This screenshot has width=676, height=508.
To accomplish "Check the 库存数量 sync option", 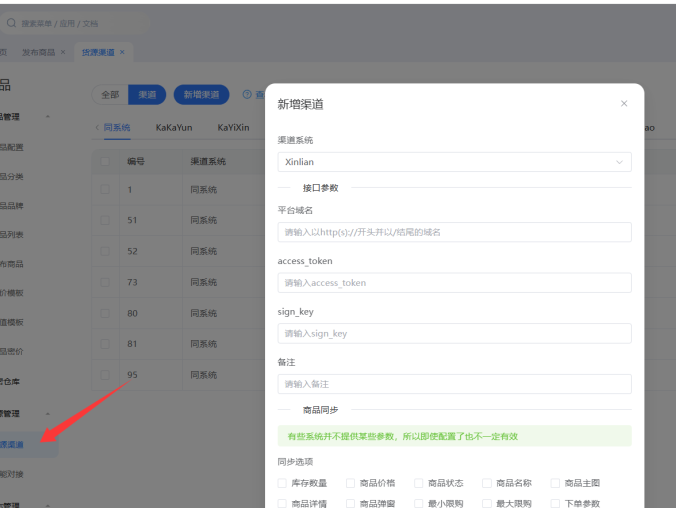I will [x=283, y=483].
